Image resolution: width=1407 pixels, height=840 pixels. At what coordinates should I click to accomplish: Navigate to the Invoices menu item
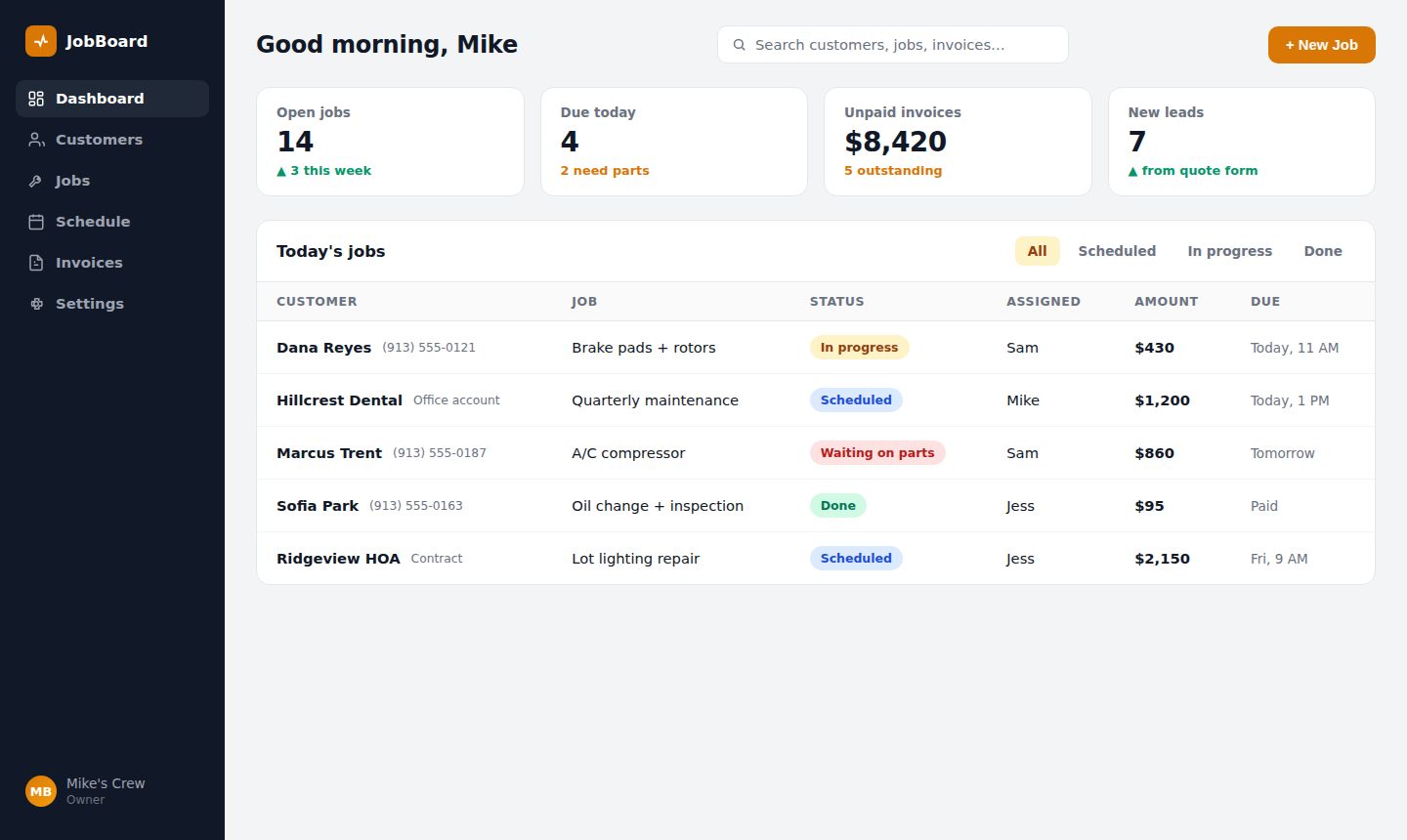coord(112,263)
